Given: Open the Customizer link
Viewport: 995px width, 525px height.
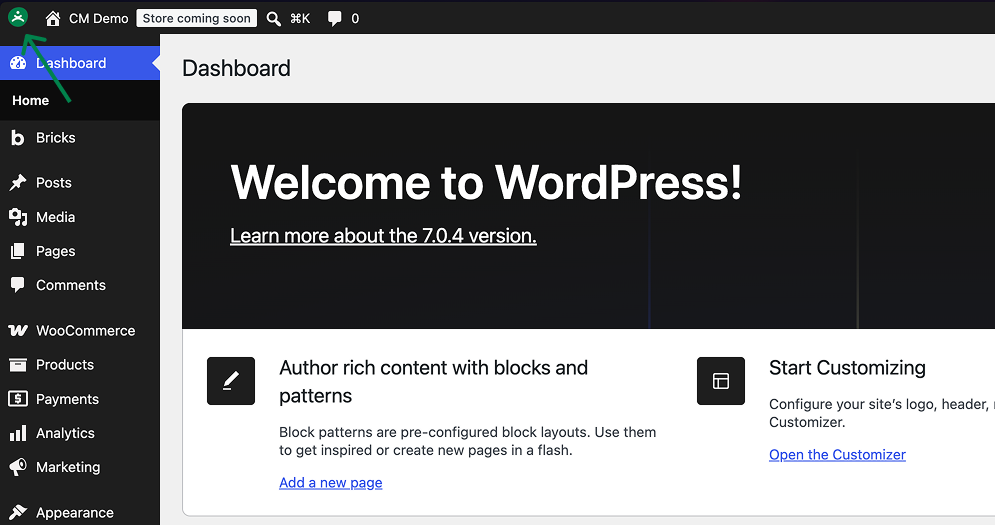Looking at the screenshot, I should click(x=837, y=455).
